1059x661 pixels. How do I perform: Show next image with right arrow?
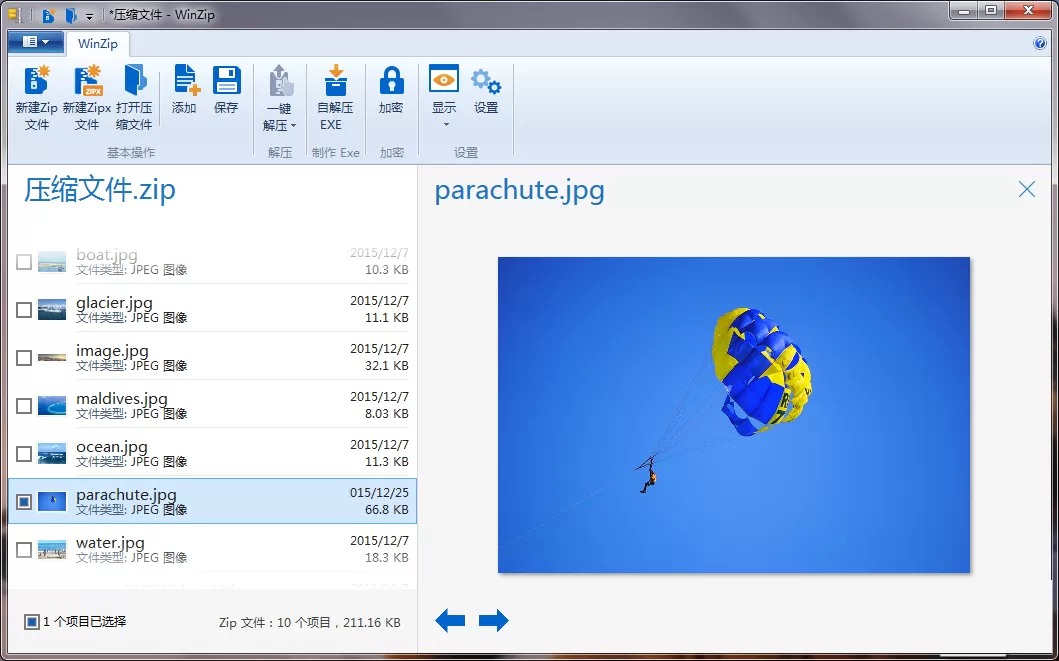click(493, 620)
